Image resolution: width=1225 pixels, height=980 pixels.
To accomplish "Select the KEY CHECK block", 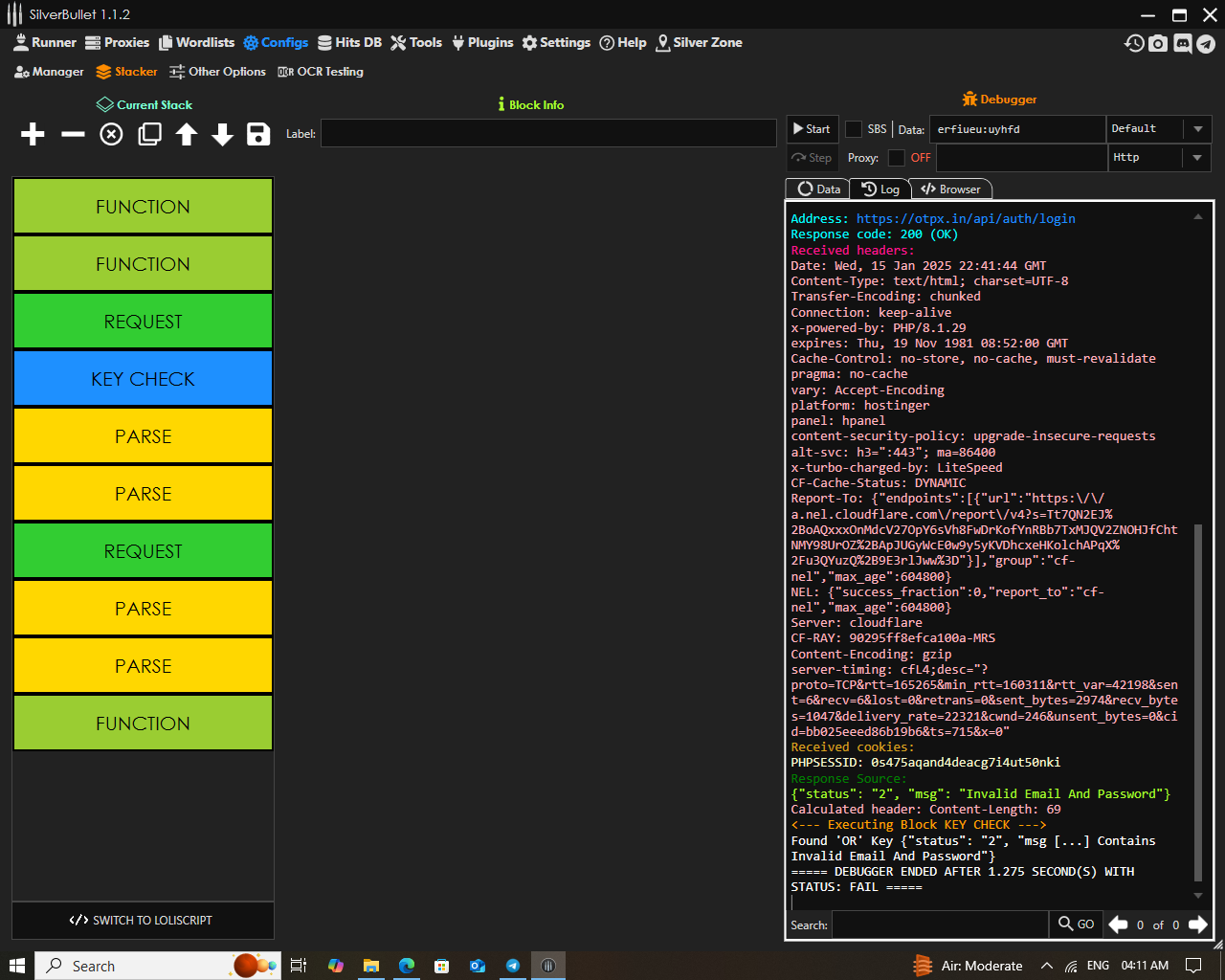I will [x=143, y=379].
